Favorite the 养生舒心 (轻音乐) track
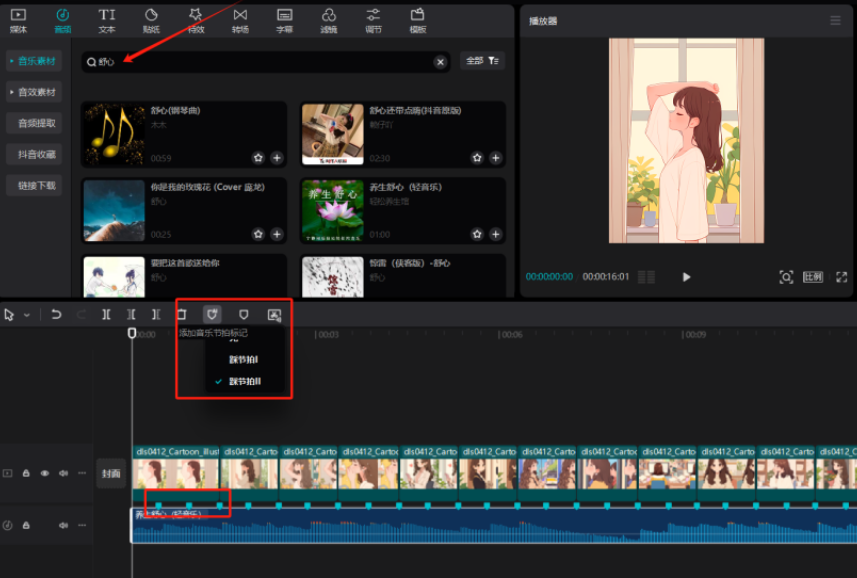This screenshot has width=857, height=578. (x=477, y=234)
